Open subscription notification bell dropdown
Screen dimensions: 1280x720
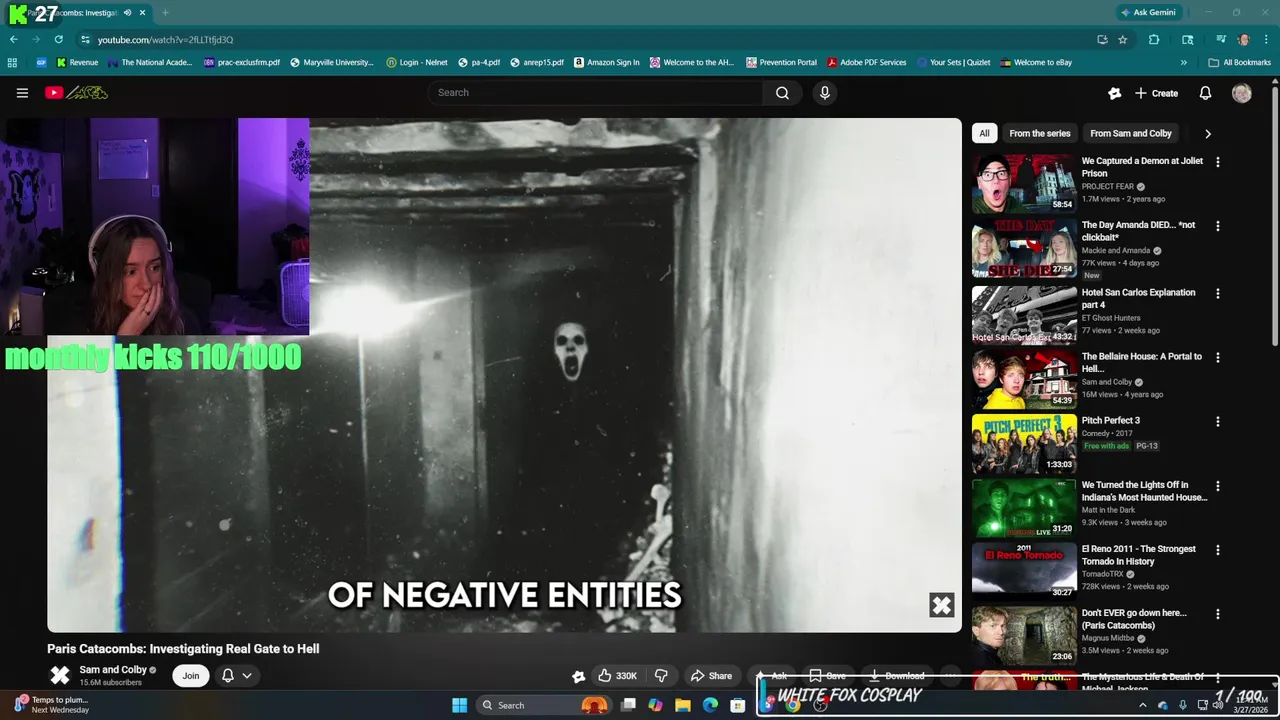(x=236, y=675)
